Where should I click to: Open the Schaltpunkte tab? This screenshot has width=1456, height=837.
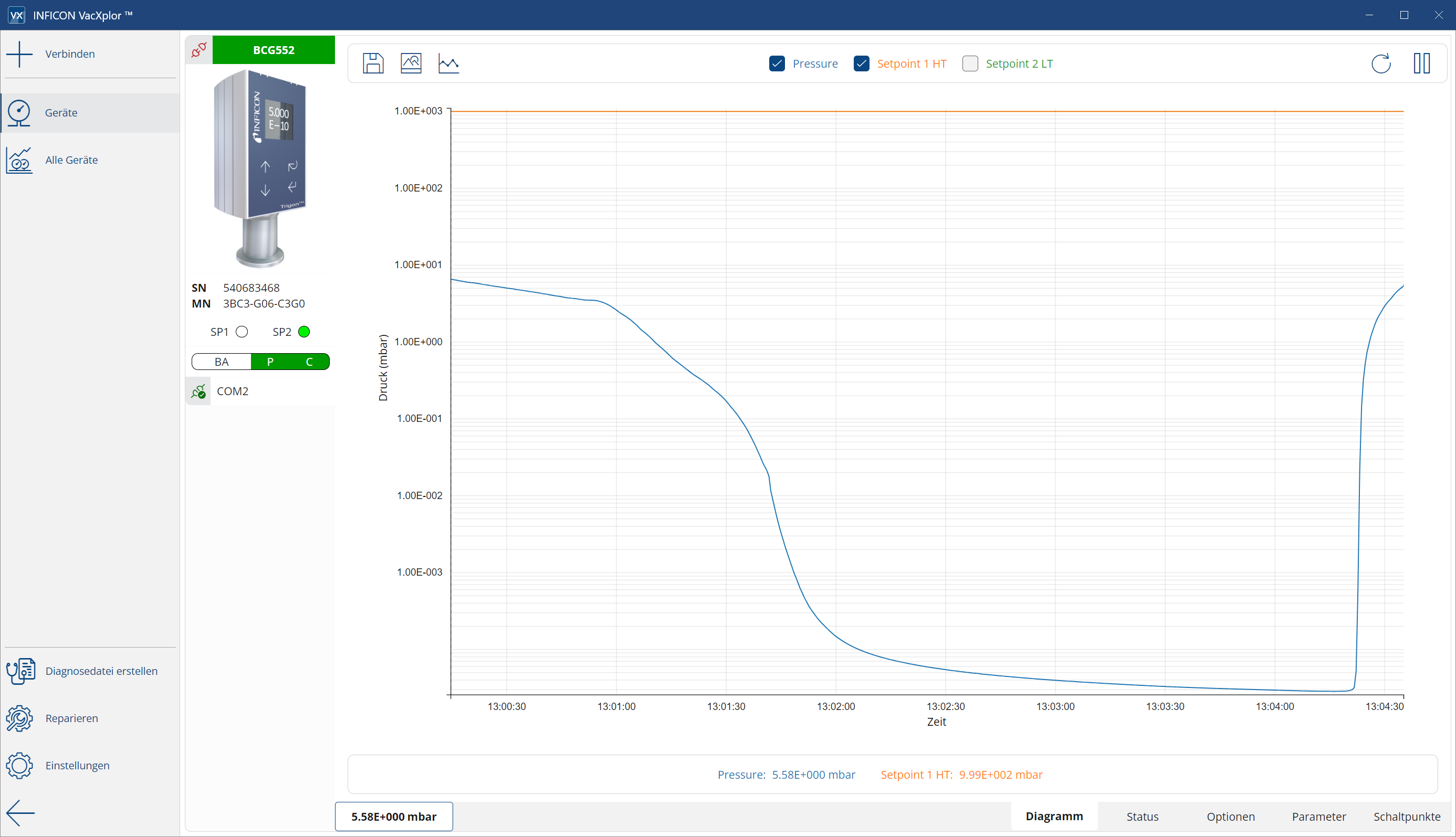tap(1407, 817)
